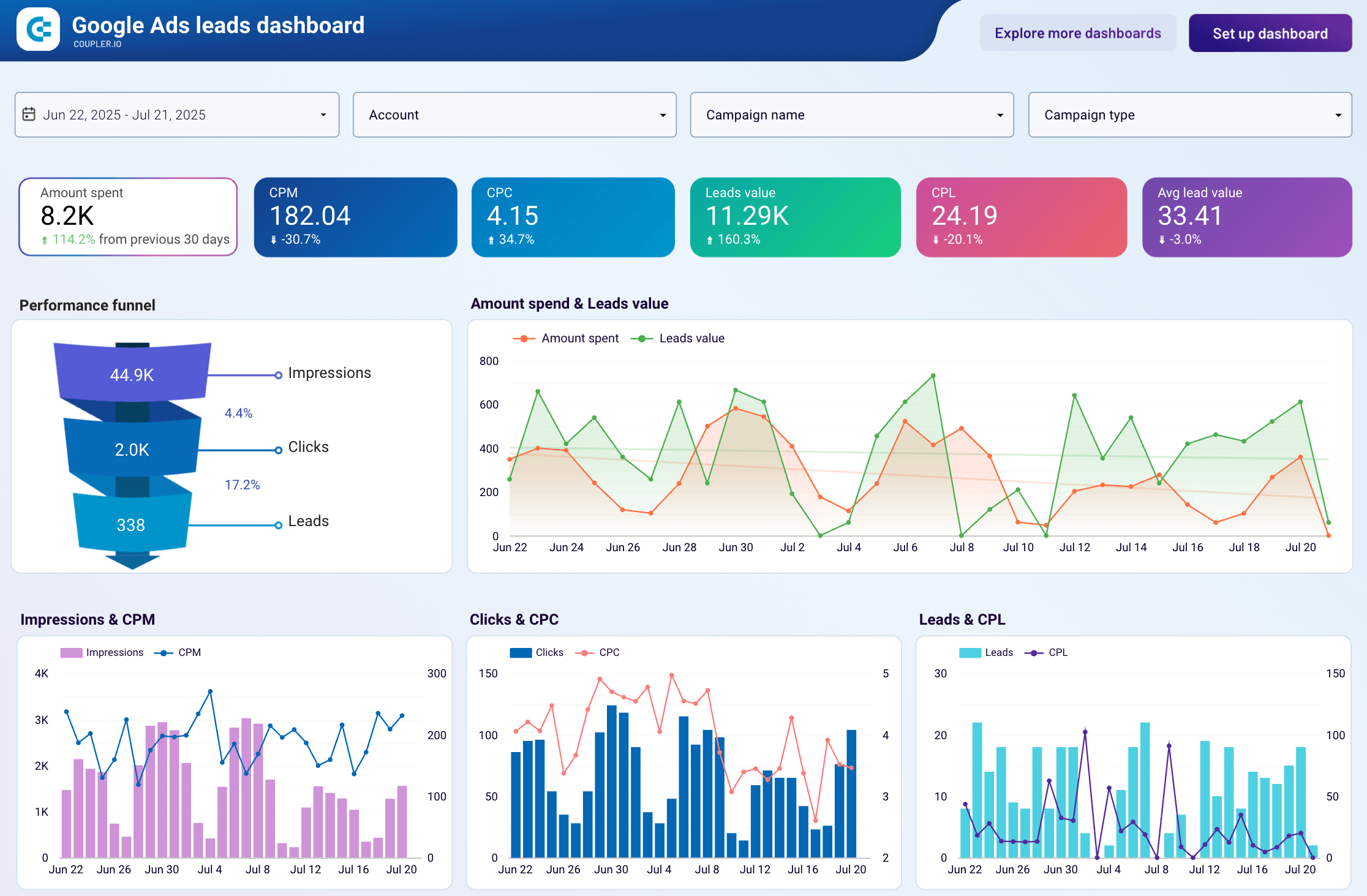
Task: Open the date range selector
Action: click(x=176, y=115)
